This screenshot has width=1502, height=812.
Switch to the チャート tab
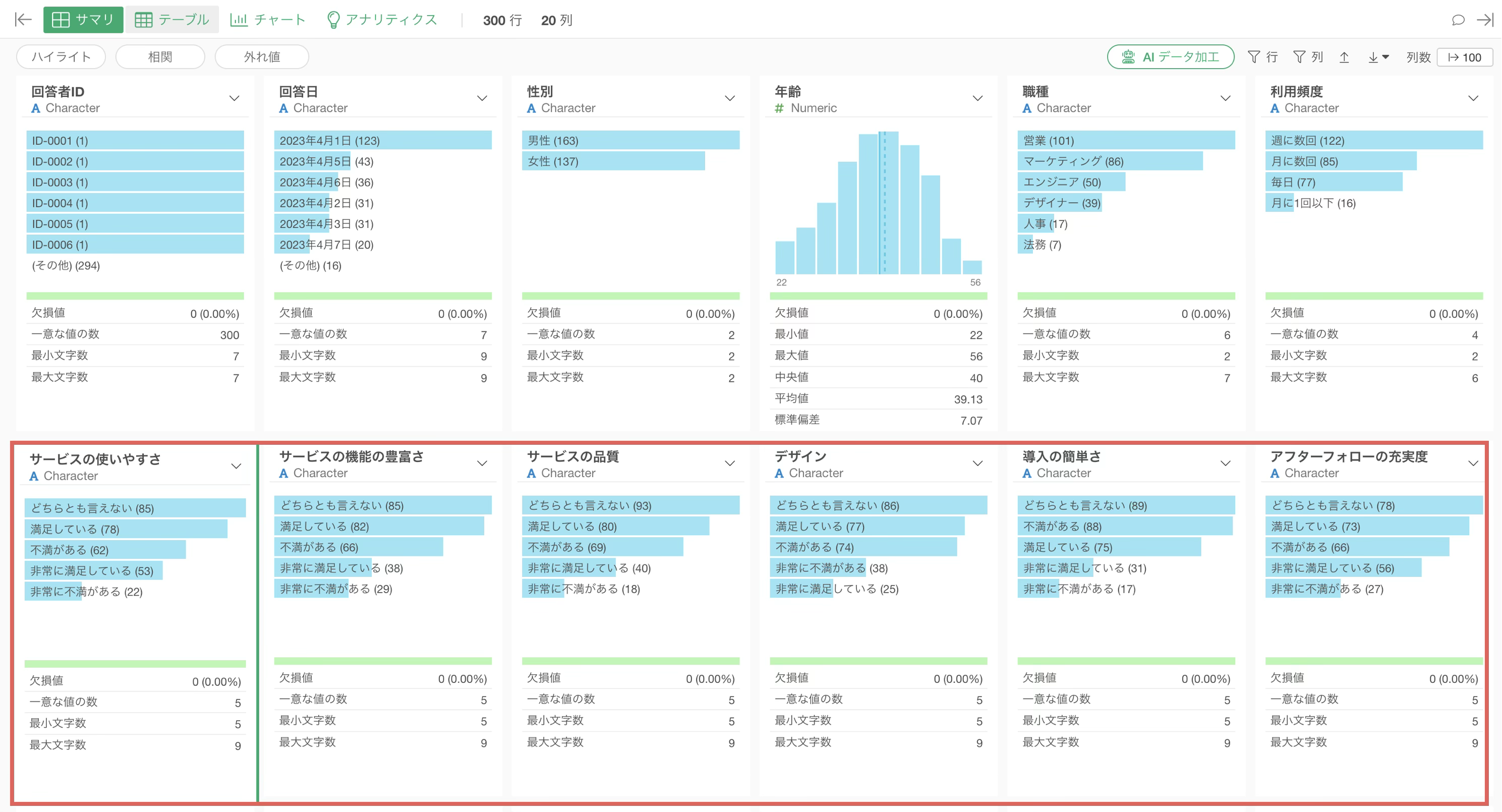(x=268, y=20)
